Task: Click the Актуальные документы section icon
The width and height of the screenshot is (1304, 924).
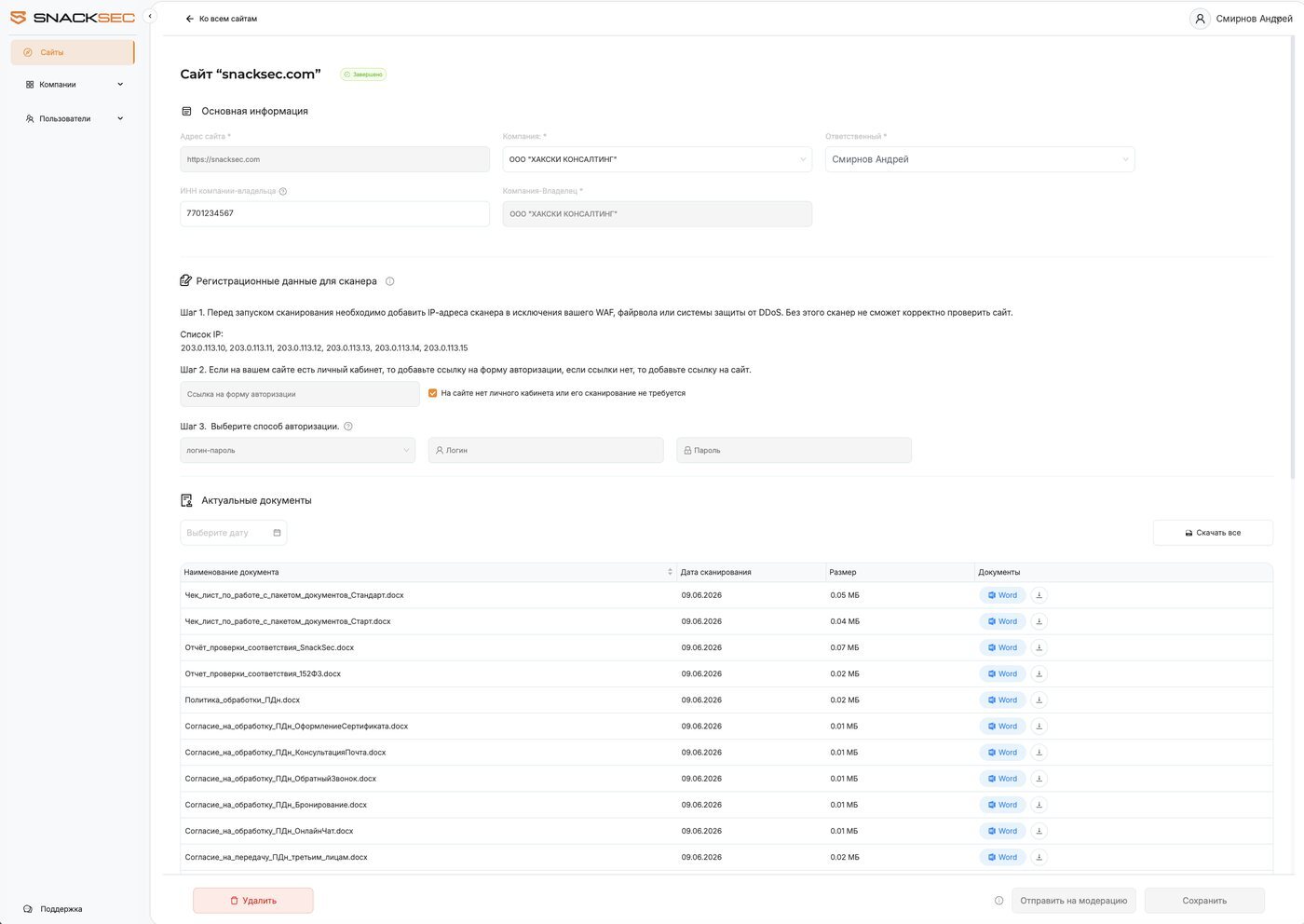Action: (186, 500)
